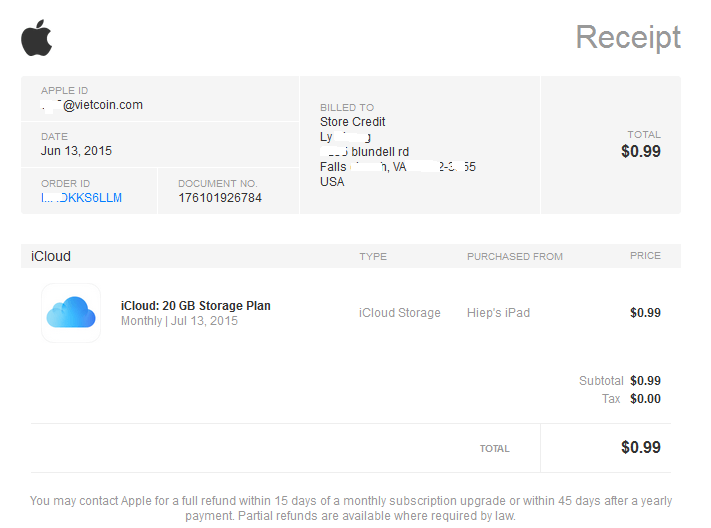Click iCloud: 20 GB Storage Plan title
Image resolution: width=711 pixels, height=528 pixels.
point(195,306)
